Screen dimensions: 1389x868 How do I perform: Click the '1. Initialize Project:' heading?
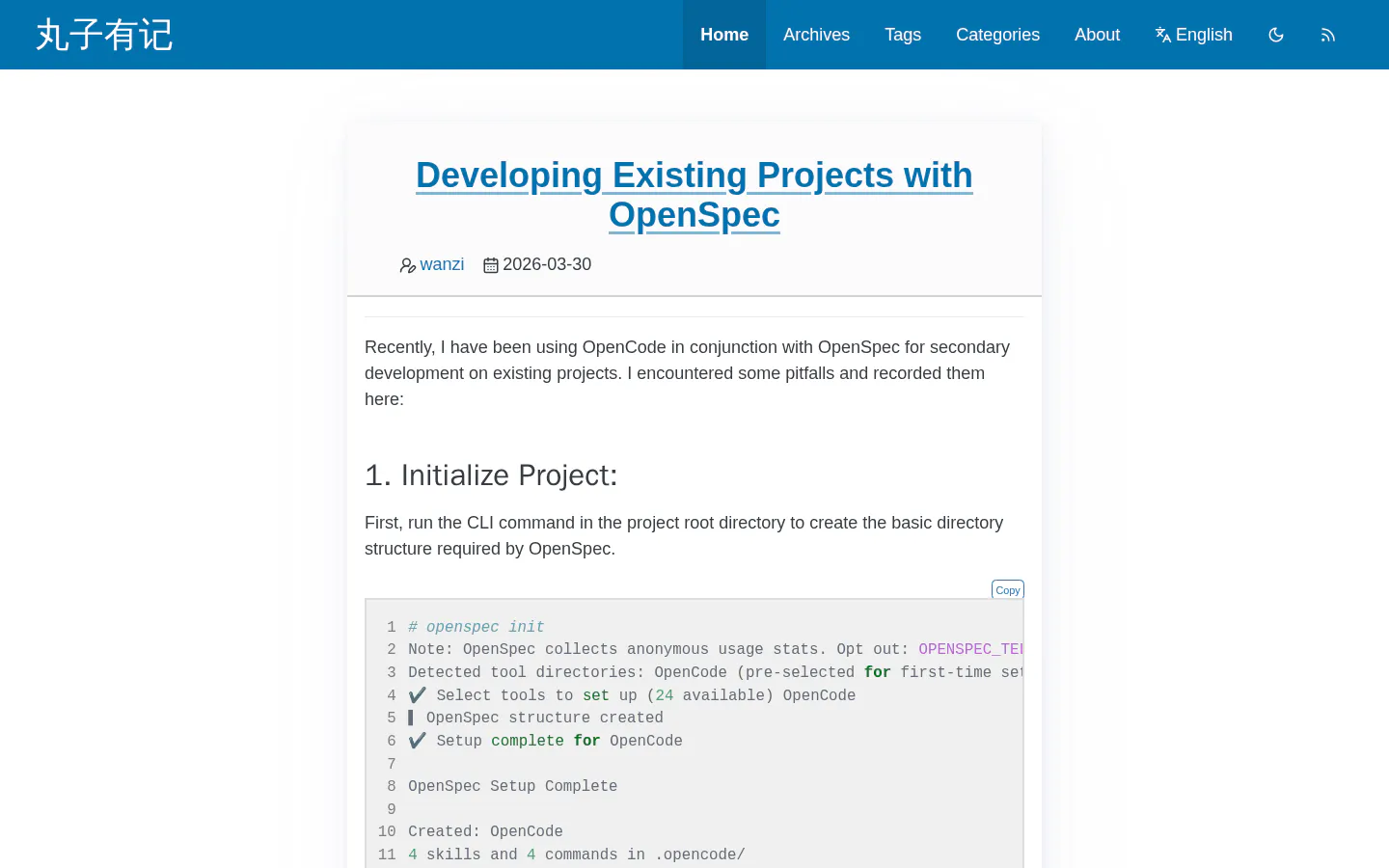click(x=491, y=475)
